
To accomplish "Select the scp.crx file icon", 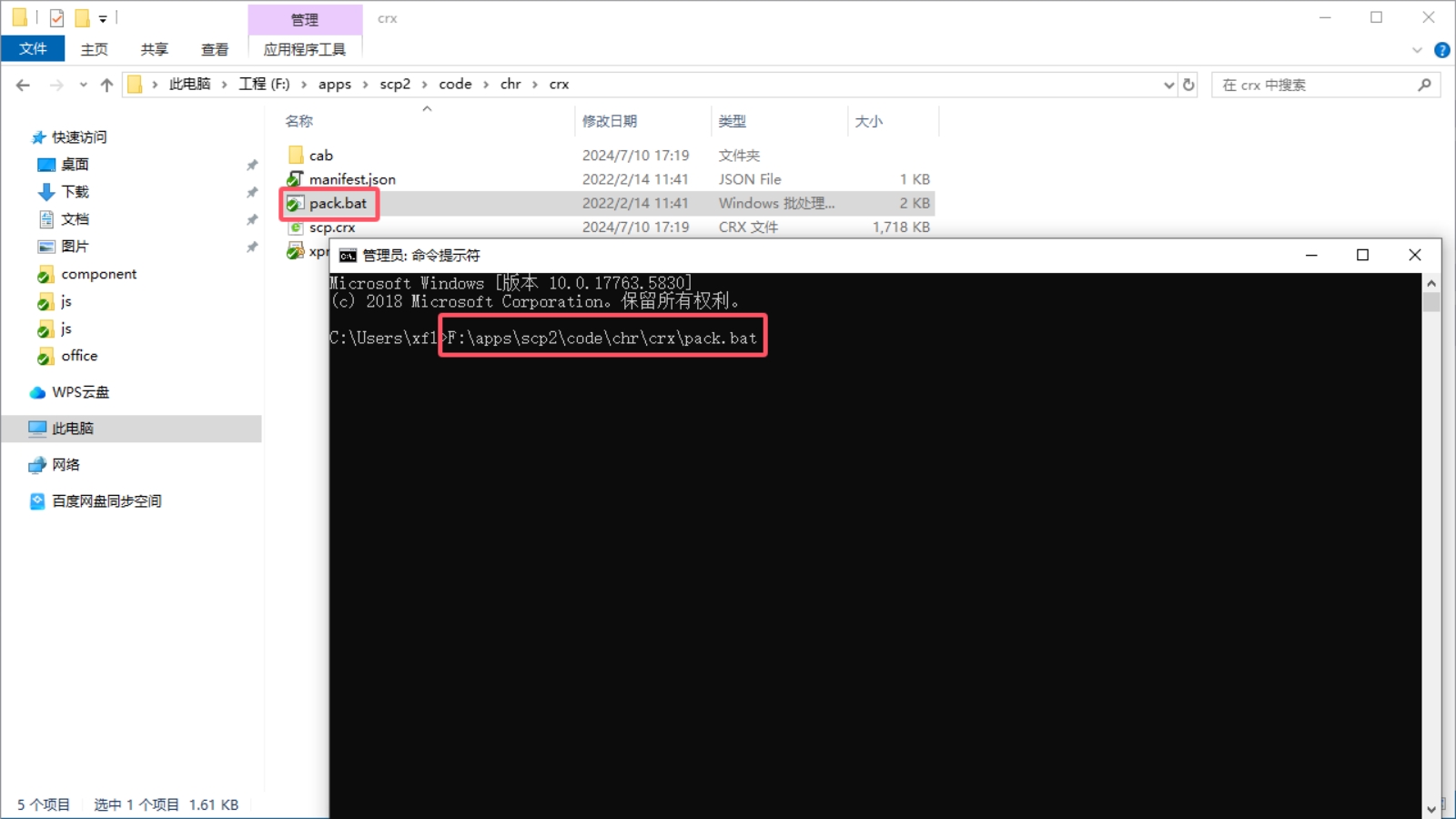I will (296, 227).
